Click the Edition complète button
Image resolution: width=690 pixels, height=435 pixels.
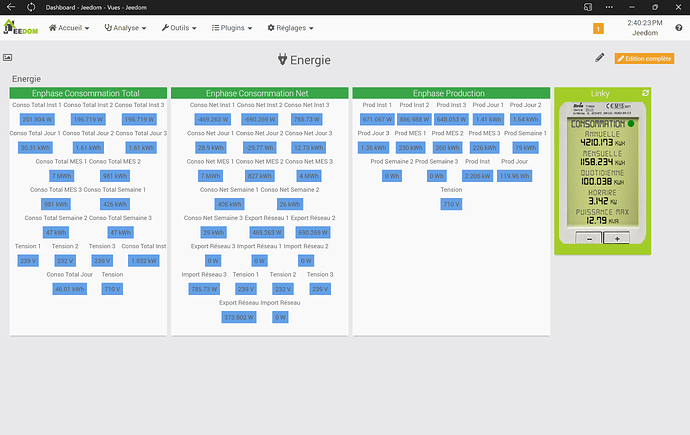coord(644,59)
